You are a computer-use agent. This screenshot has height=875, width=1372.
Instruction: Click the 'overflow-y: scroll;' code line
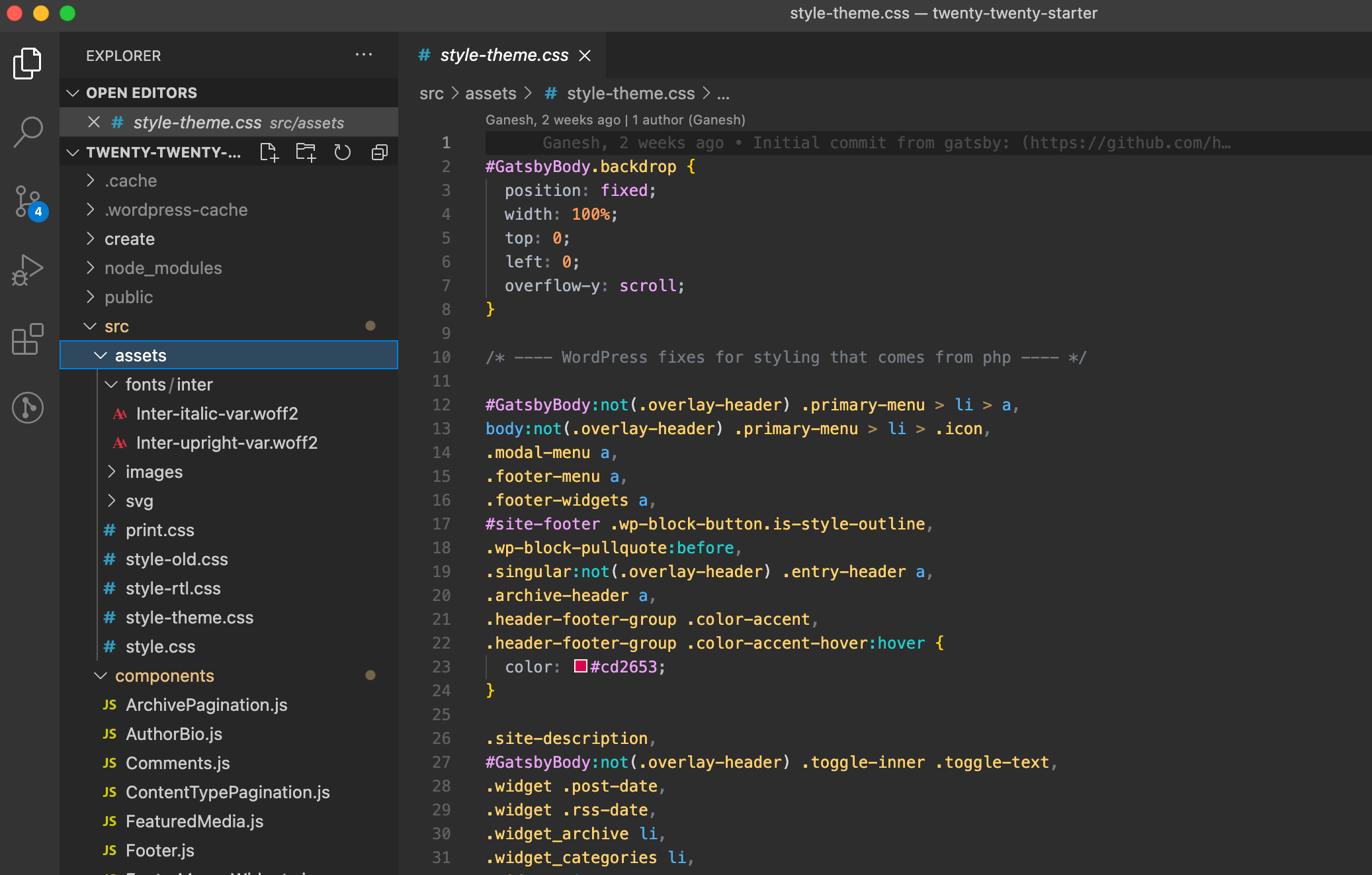(594, 286)
